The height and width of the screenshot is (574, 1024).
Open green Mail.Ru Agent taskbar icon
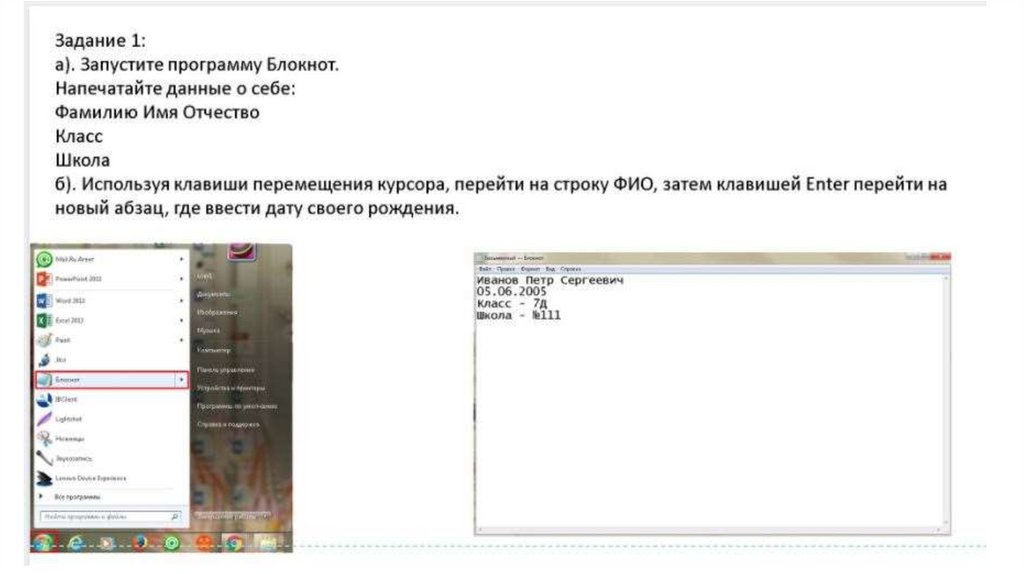tap(171, 543)
